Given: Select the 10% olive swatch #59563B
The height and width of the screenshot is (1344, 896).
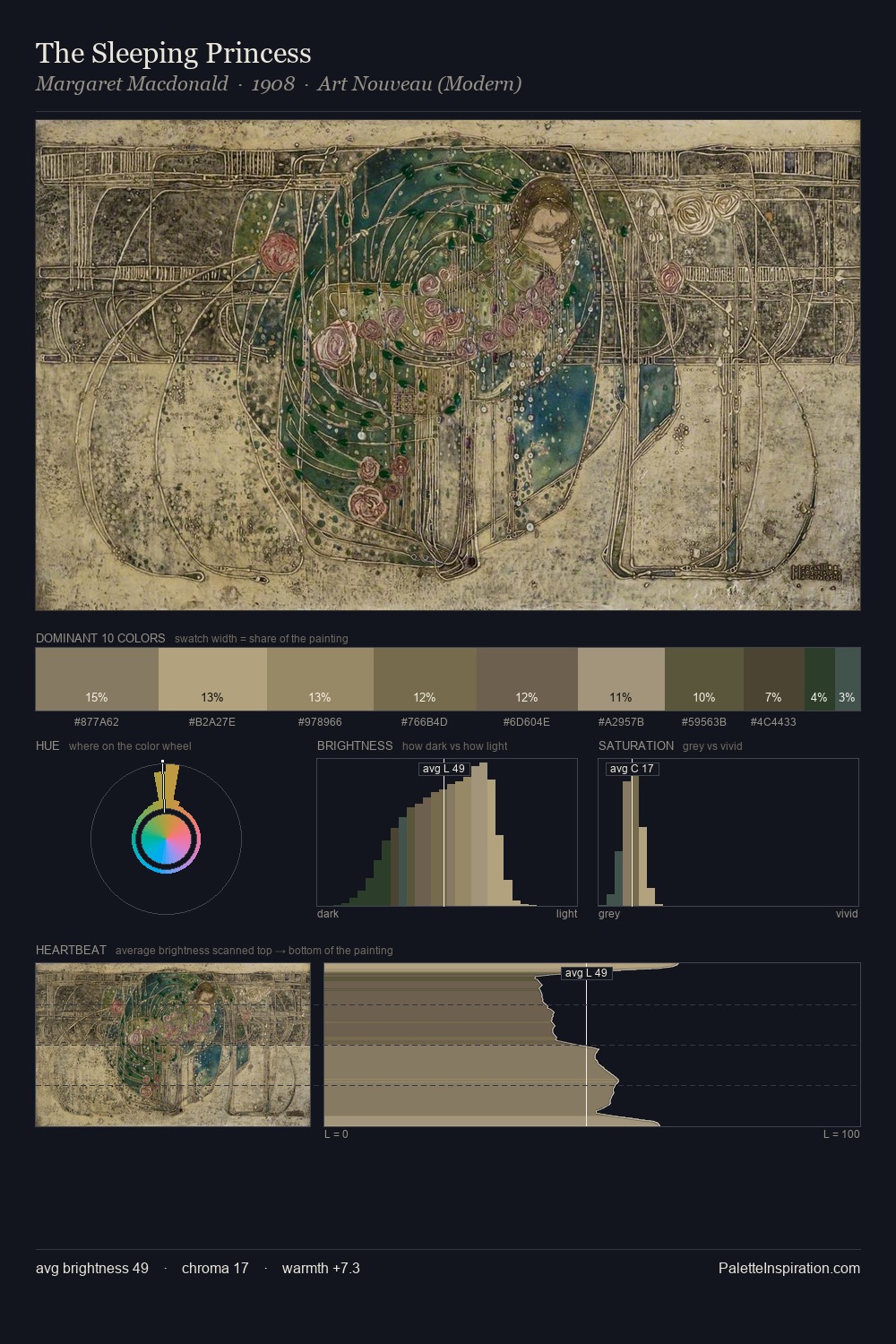Looking at the screenshot, I should click(704, 679).
